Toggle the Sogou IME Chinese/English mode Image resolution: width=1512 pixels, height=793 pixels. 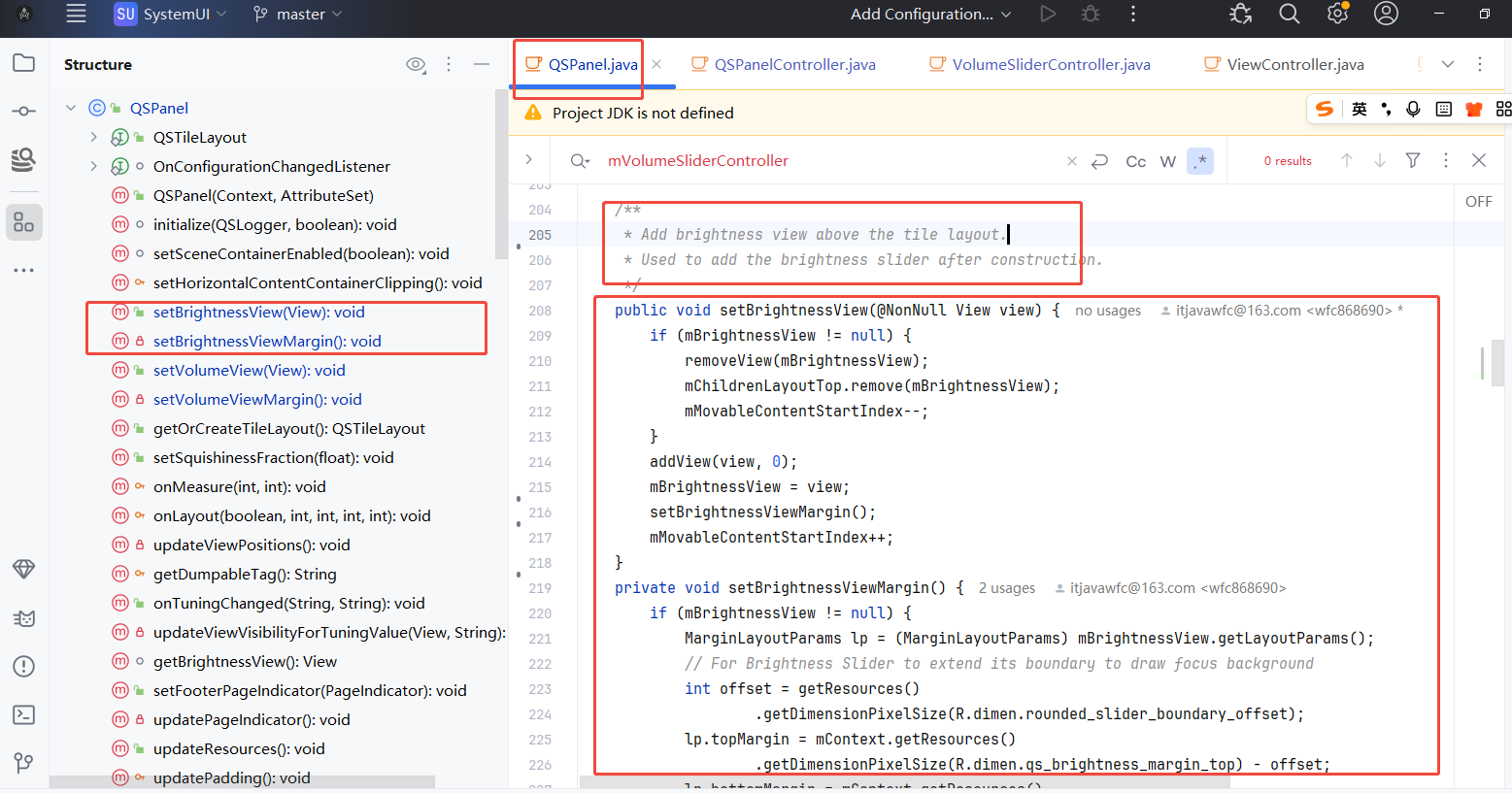pos(1360,109)
